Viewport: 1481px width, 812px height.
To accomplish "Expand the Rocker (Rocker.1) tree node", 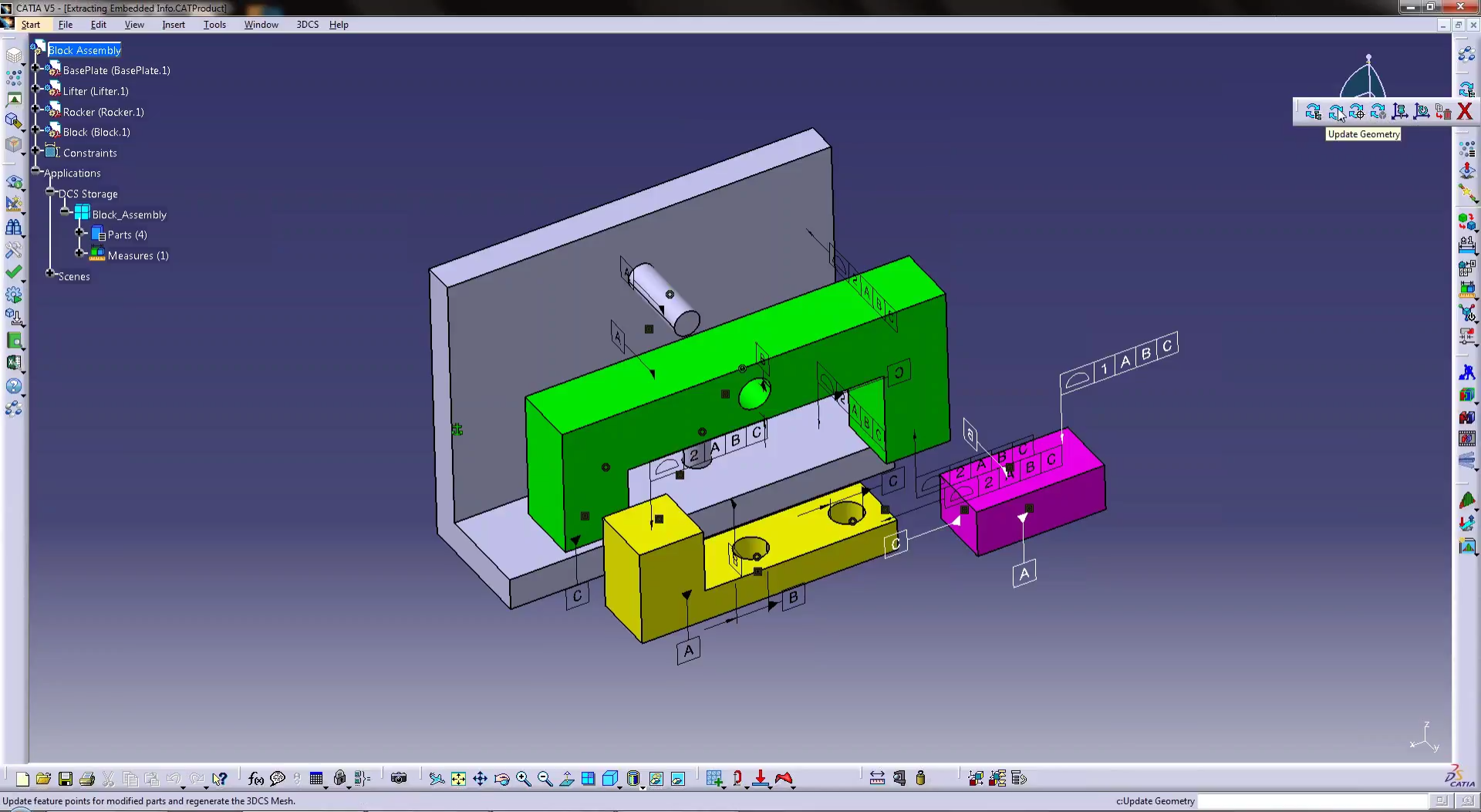I will point(35,109).
